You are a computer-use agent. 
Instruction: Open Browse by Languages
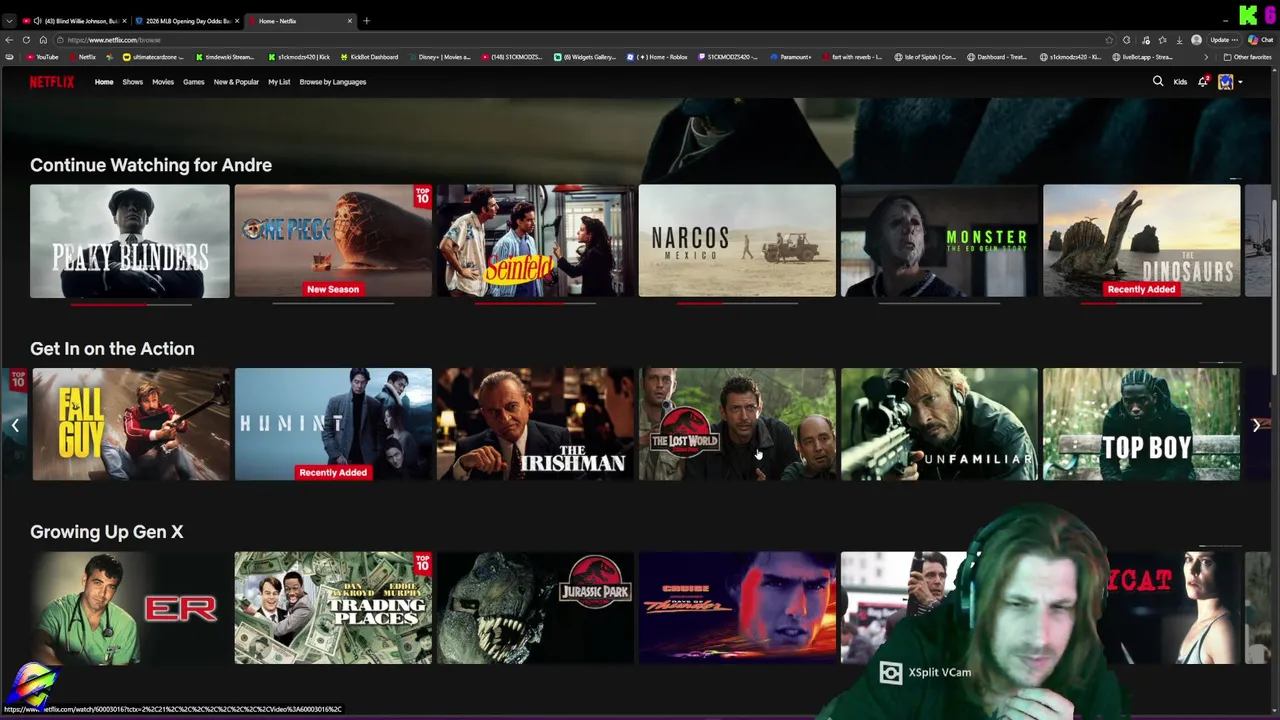333,82
